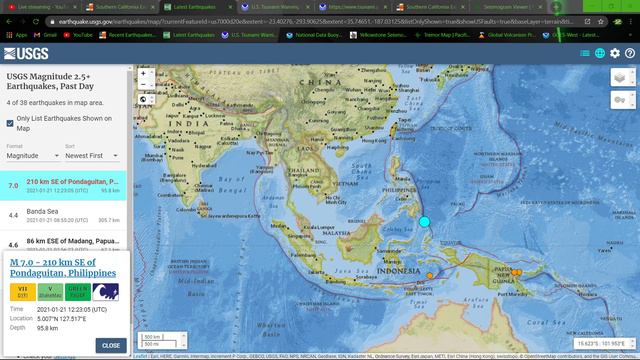Zoom in the map with plus button
The image size is (640, 360).
tap(143, 73)
